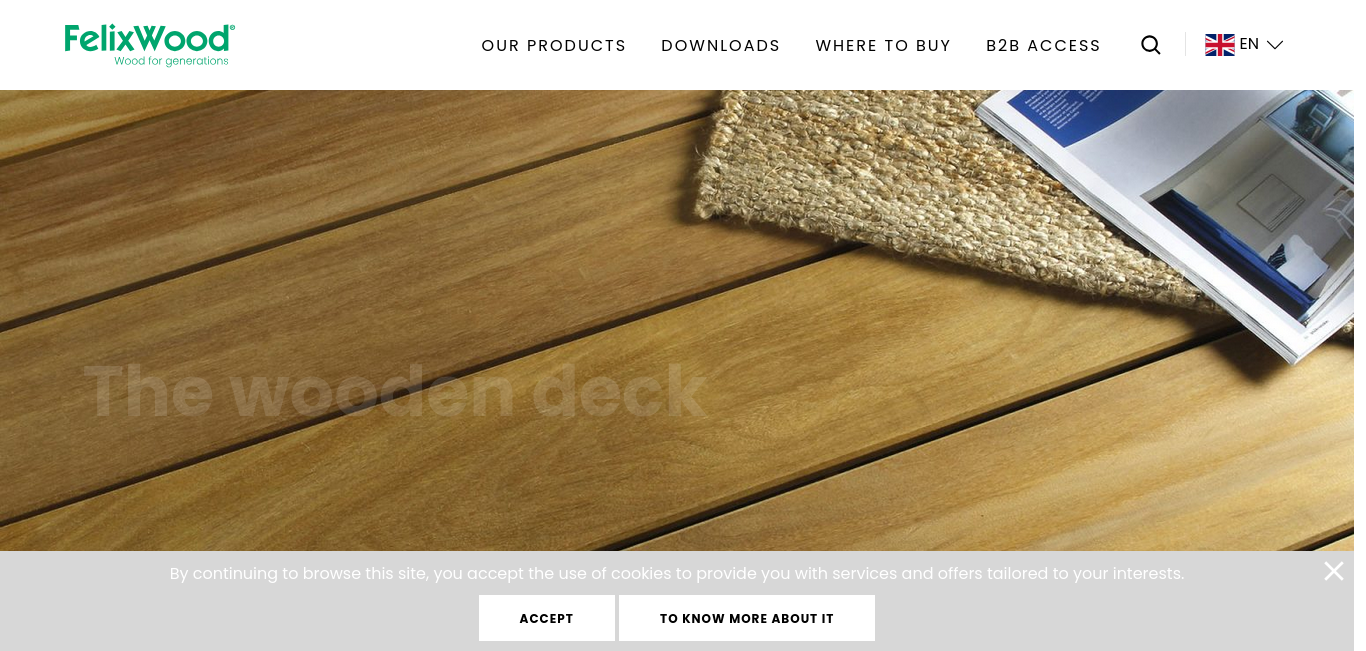This screenshot has width=1366, height=651.
Task: Go to the Downloads menu item
Action: coord(721,46)
